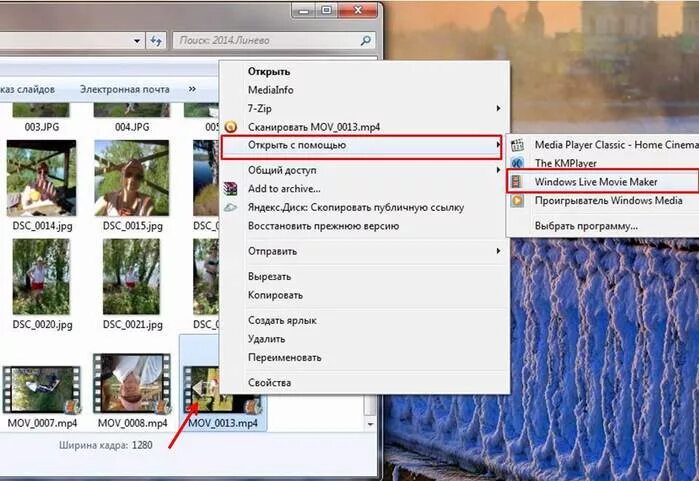This screenshot has height=481, width=699.
Task: Click the refresh arrows button
Action: pos(156,41)
